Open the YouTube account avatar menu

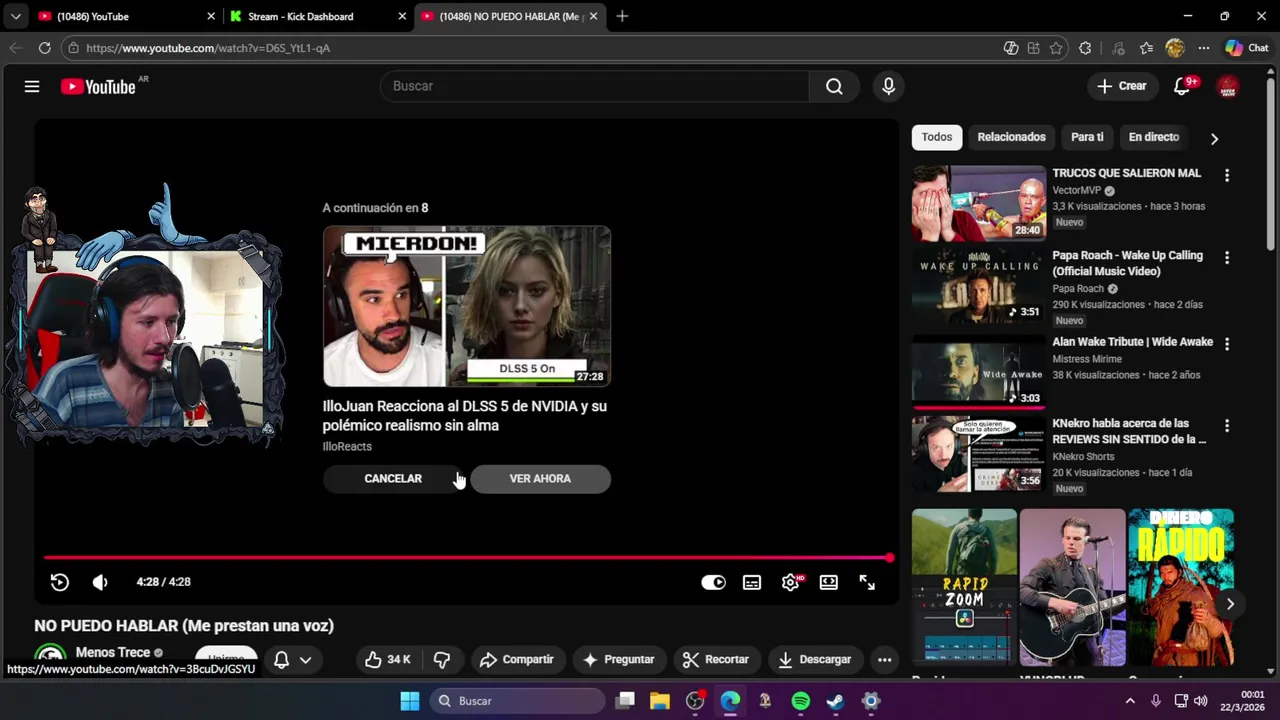[1228, 87]
